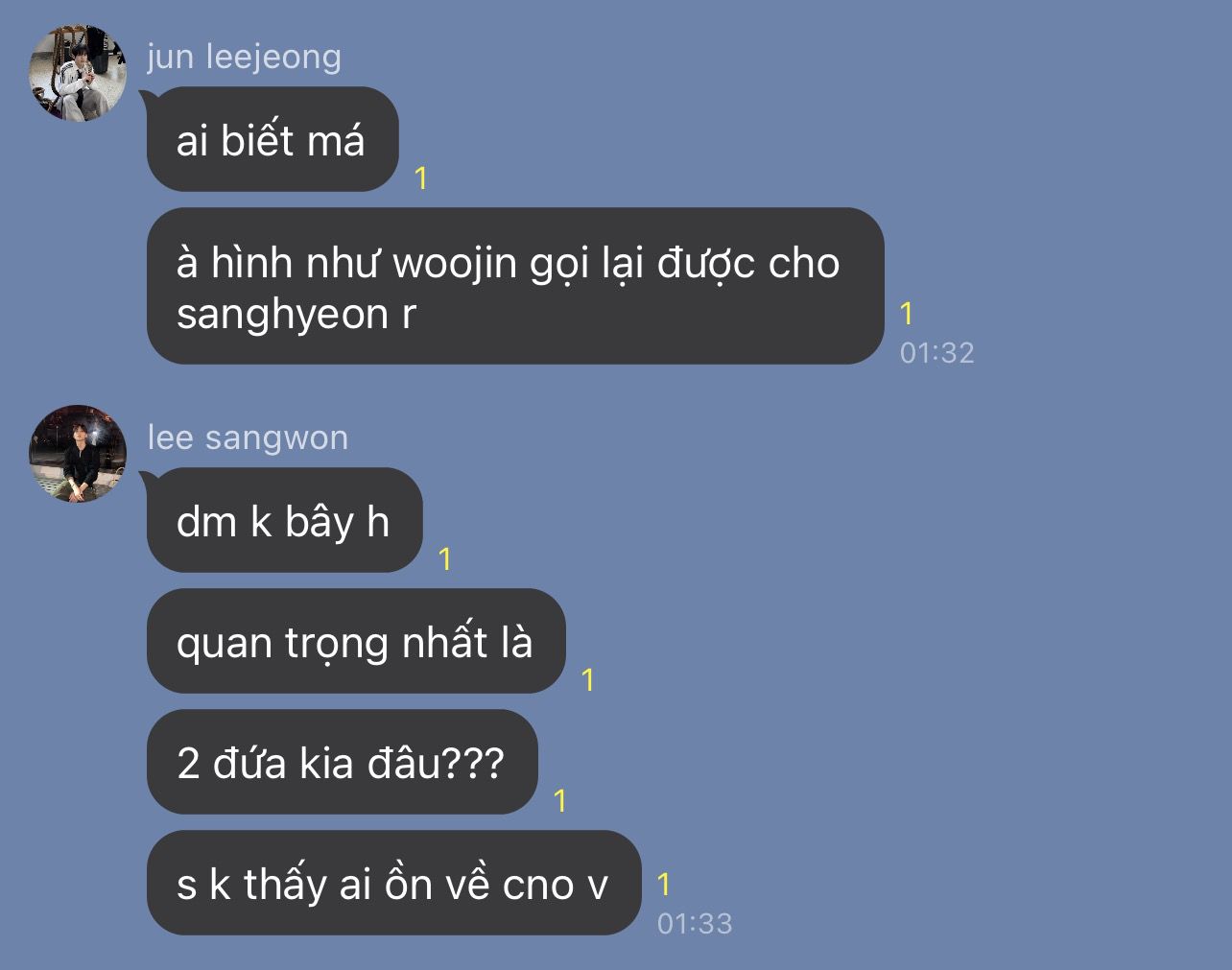The image size is (1232, 970).
Task: Click the word 'sanghyeon' in the message
Action: click(282, 315)
